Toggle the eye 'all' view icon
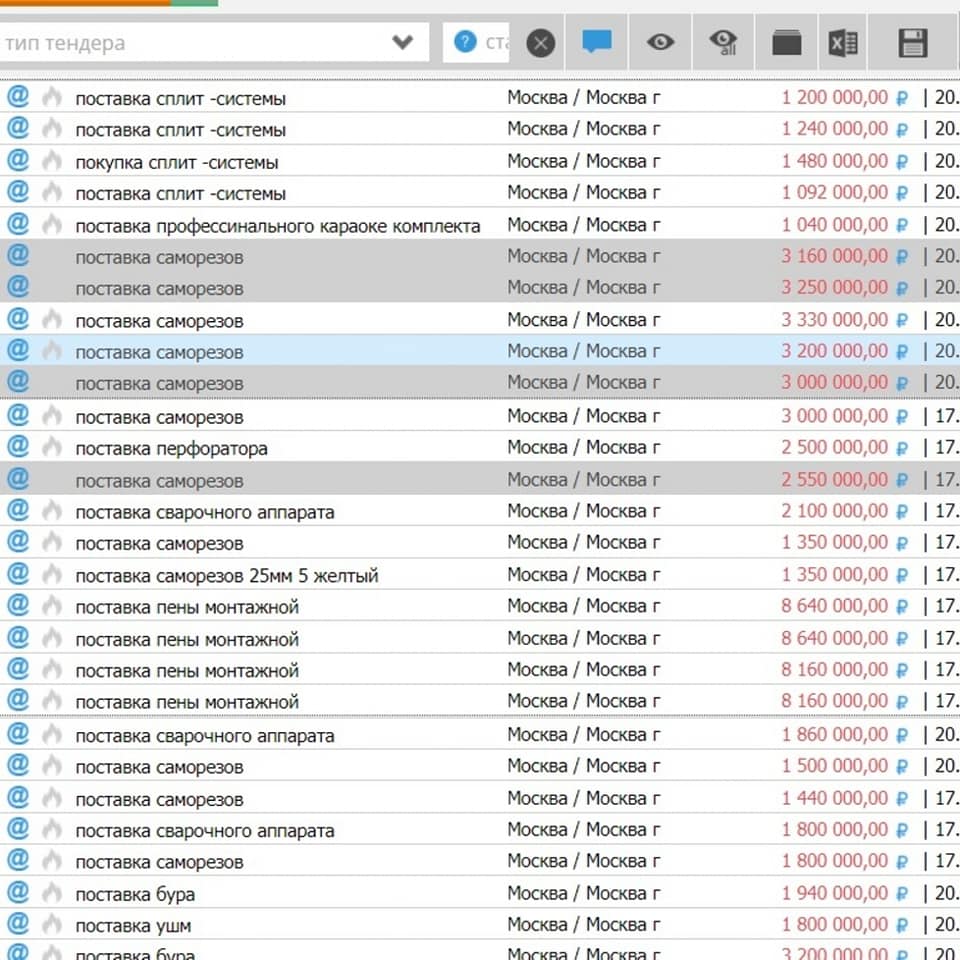 723,42
